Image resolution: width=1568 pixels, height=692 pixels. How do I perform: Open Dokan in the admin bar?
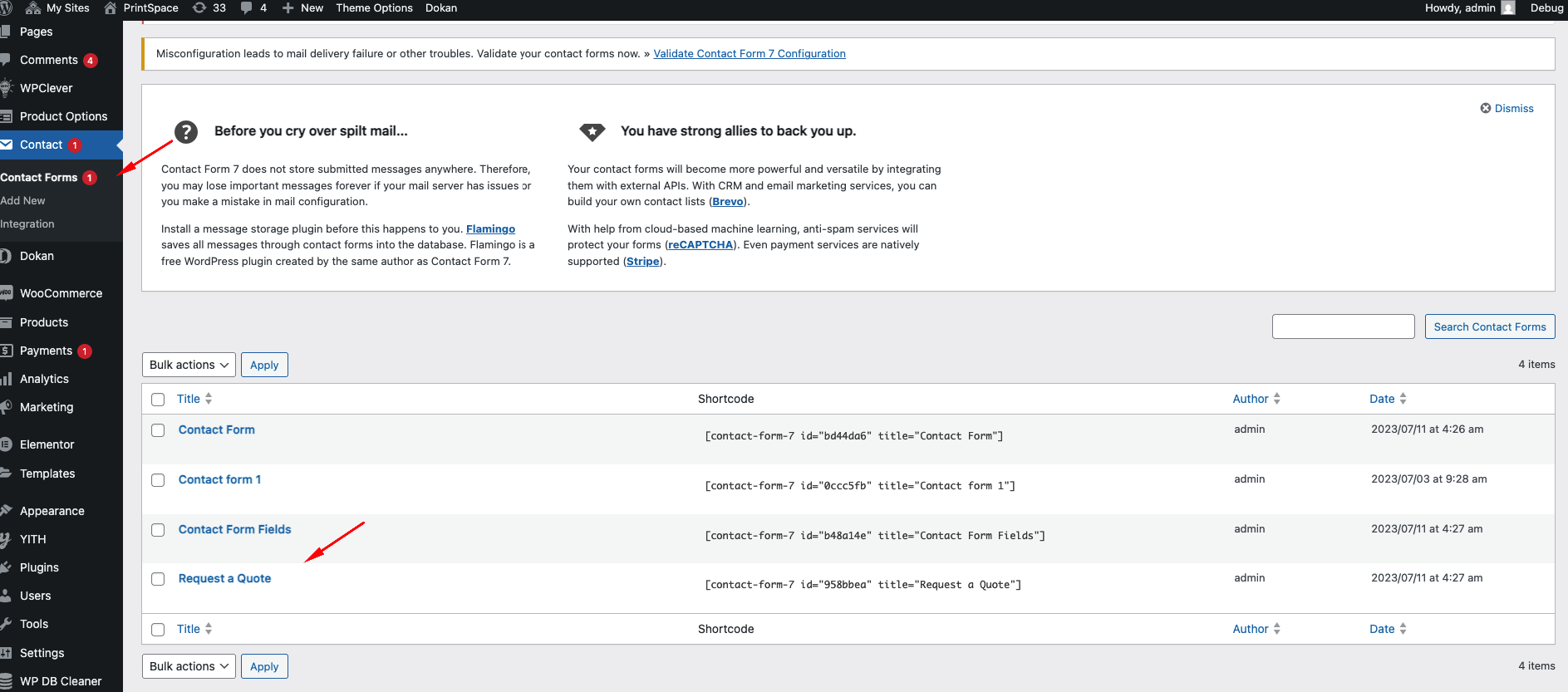pos(441,7)
